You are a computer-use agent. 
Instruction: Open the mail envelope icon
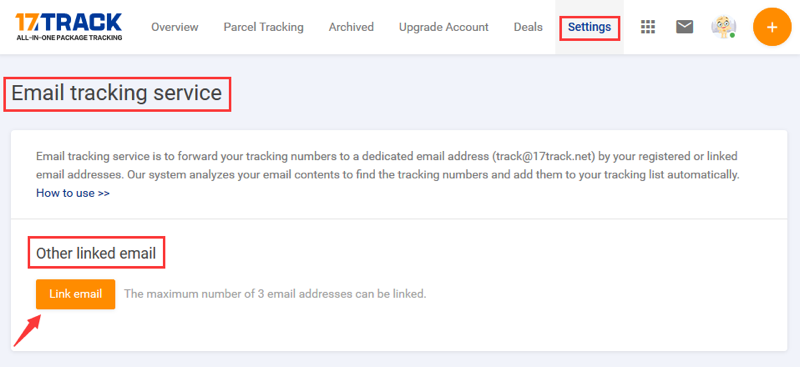click(684, 27)
